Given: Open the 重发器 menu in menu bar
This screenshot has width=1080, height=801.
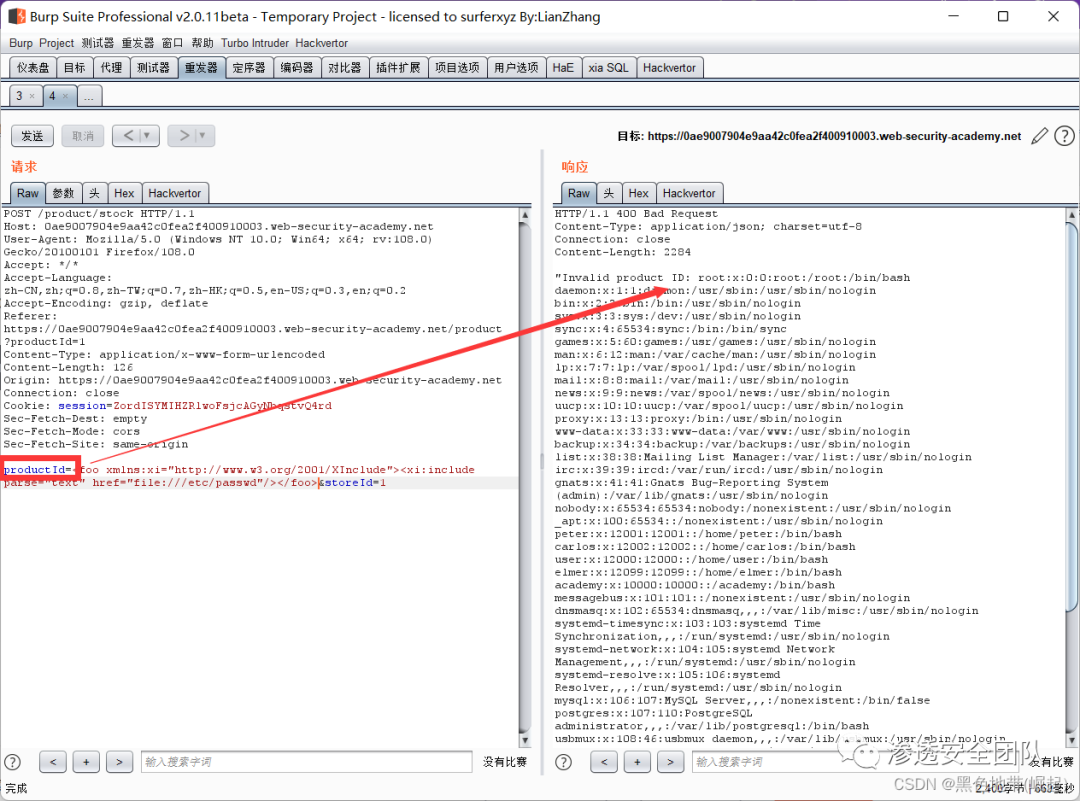Looking at the screenshot, I should pos(138,43).
